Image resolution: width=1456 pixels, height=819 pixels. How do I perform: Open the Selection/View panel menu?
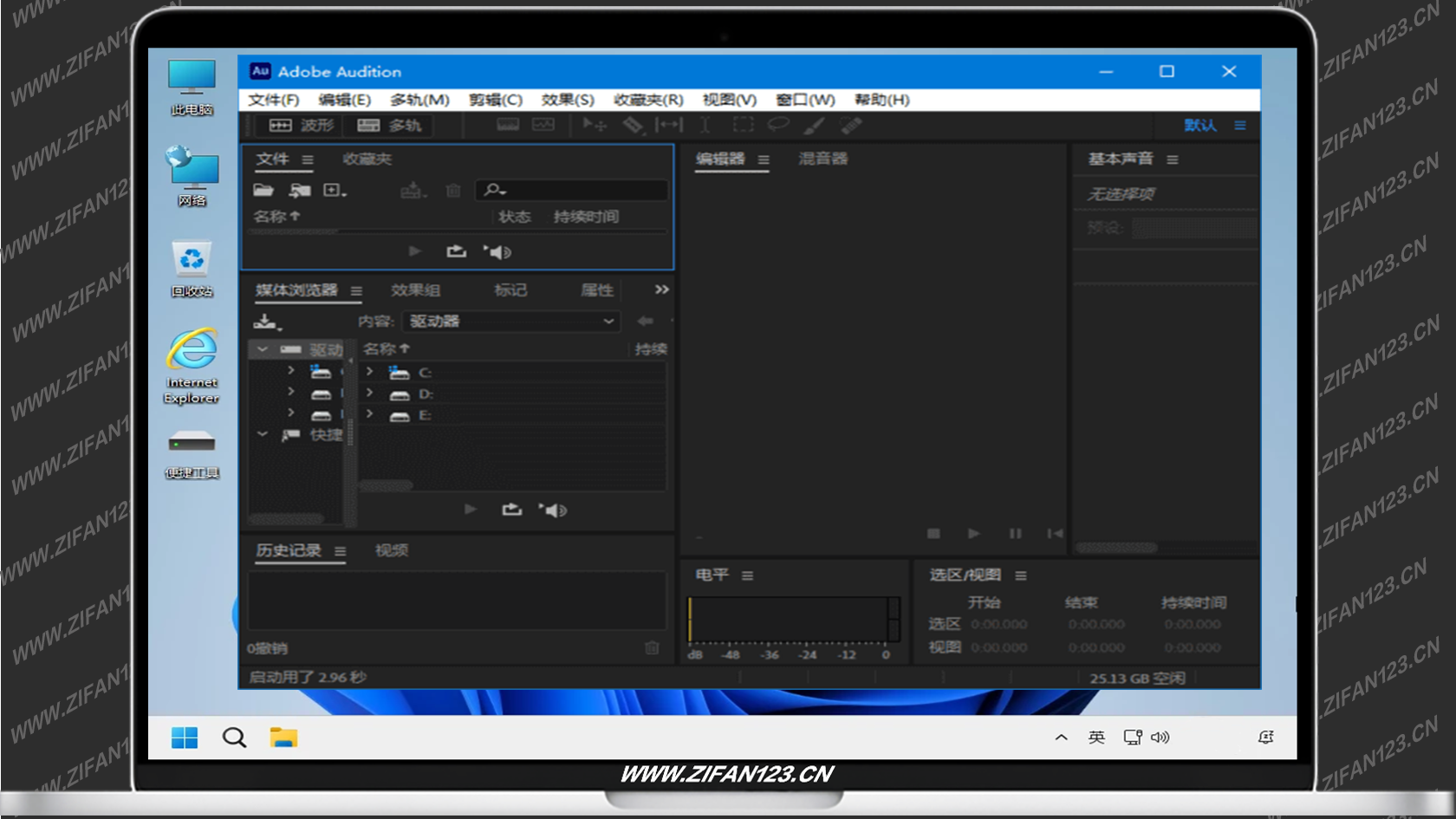point(1021,575)
